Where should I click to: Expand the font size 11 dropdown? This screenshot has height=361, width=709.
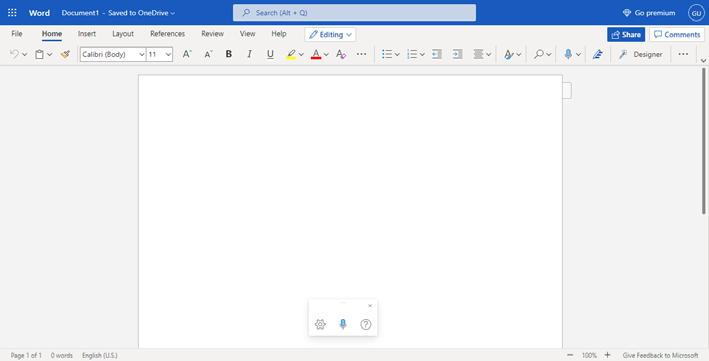[x=159, y=54]
